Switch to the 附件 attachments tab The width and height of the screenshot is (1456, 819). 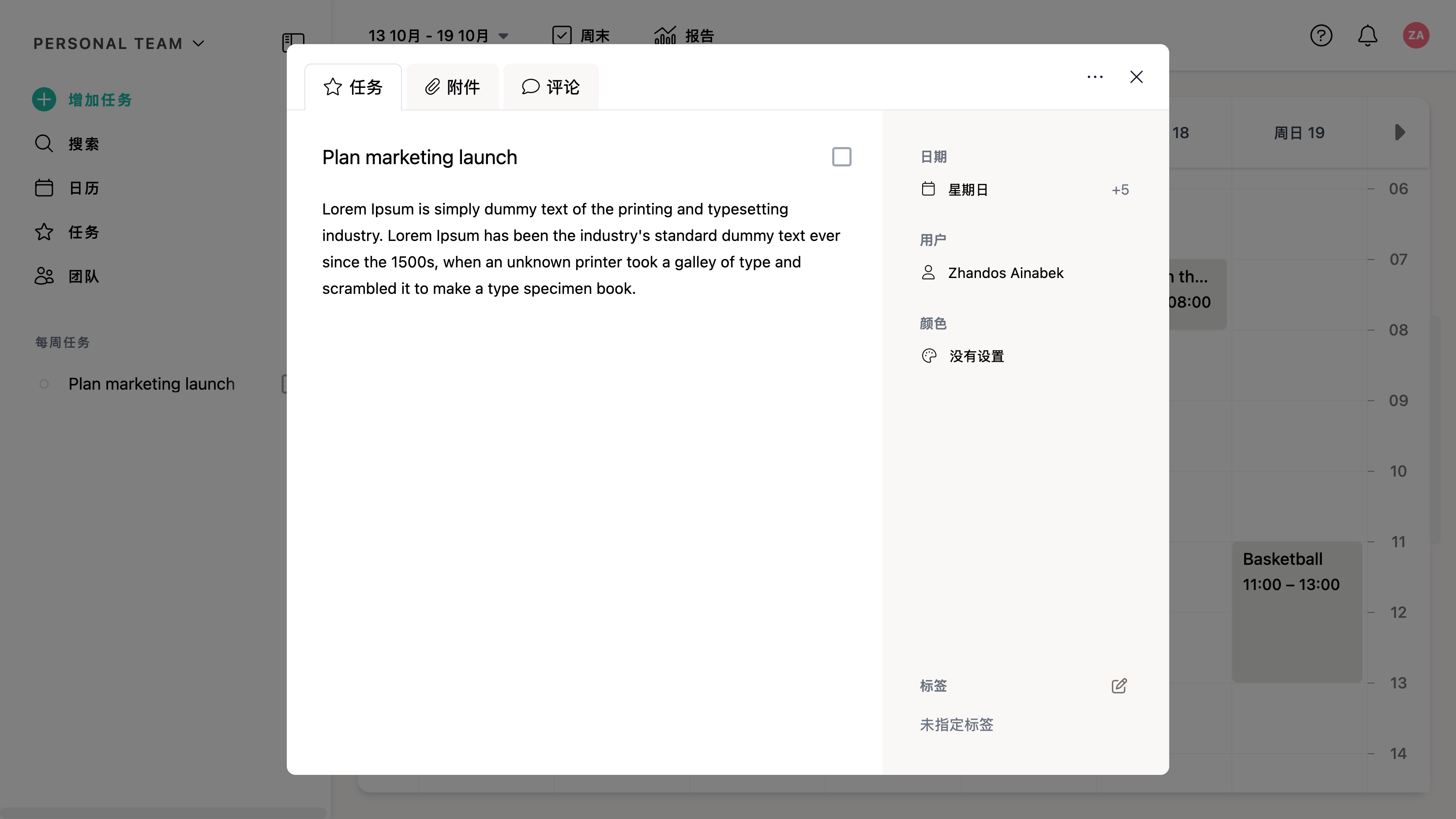point(452,87)
